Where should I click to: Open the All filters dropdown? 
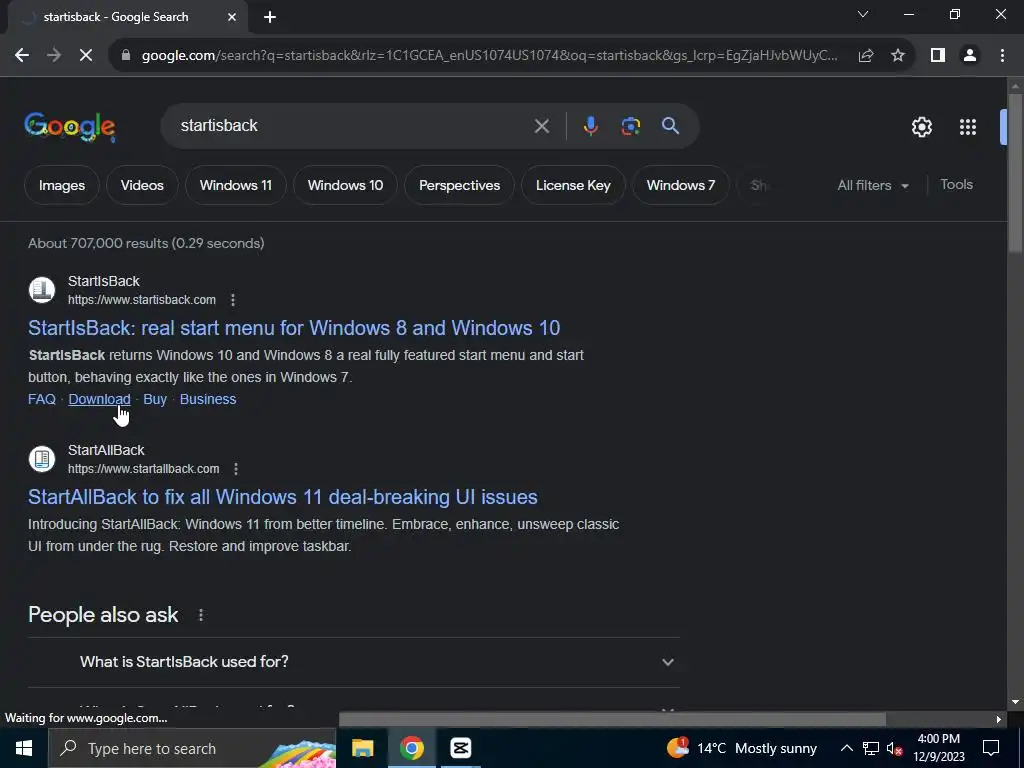coord(873,185)
